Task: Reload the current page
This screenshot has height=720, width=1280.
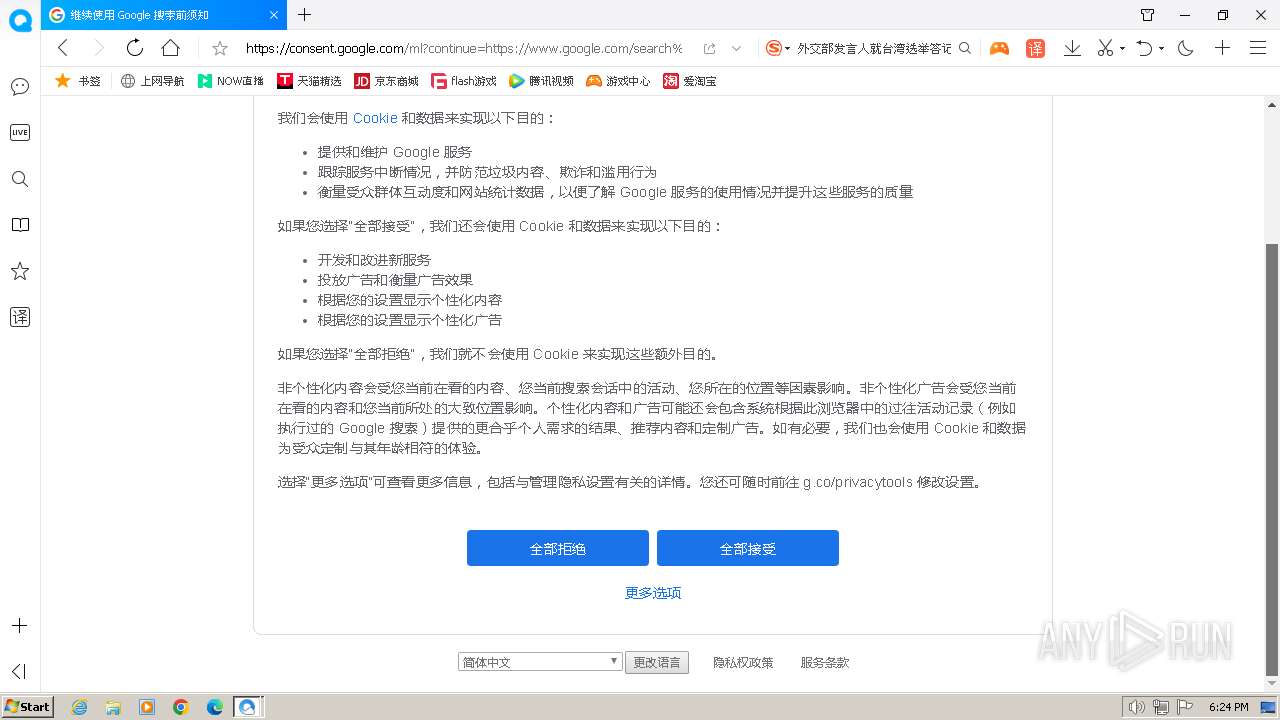Action: tap(134, 48)
